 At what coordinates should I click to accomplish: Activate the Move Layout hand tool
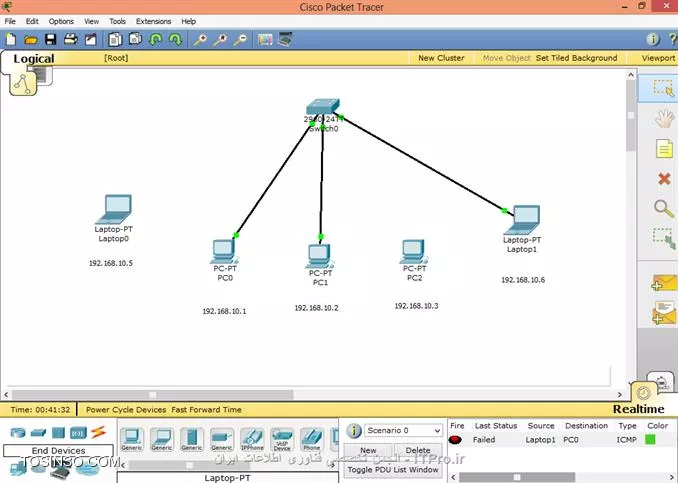click(x=664, y=119)
